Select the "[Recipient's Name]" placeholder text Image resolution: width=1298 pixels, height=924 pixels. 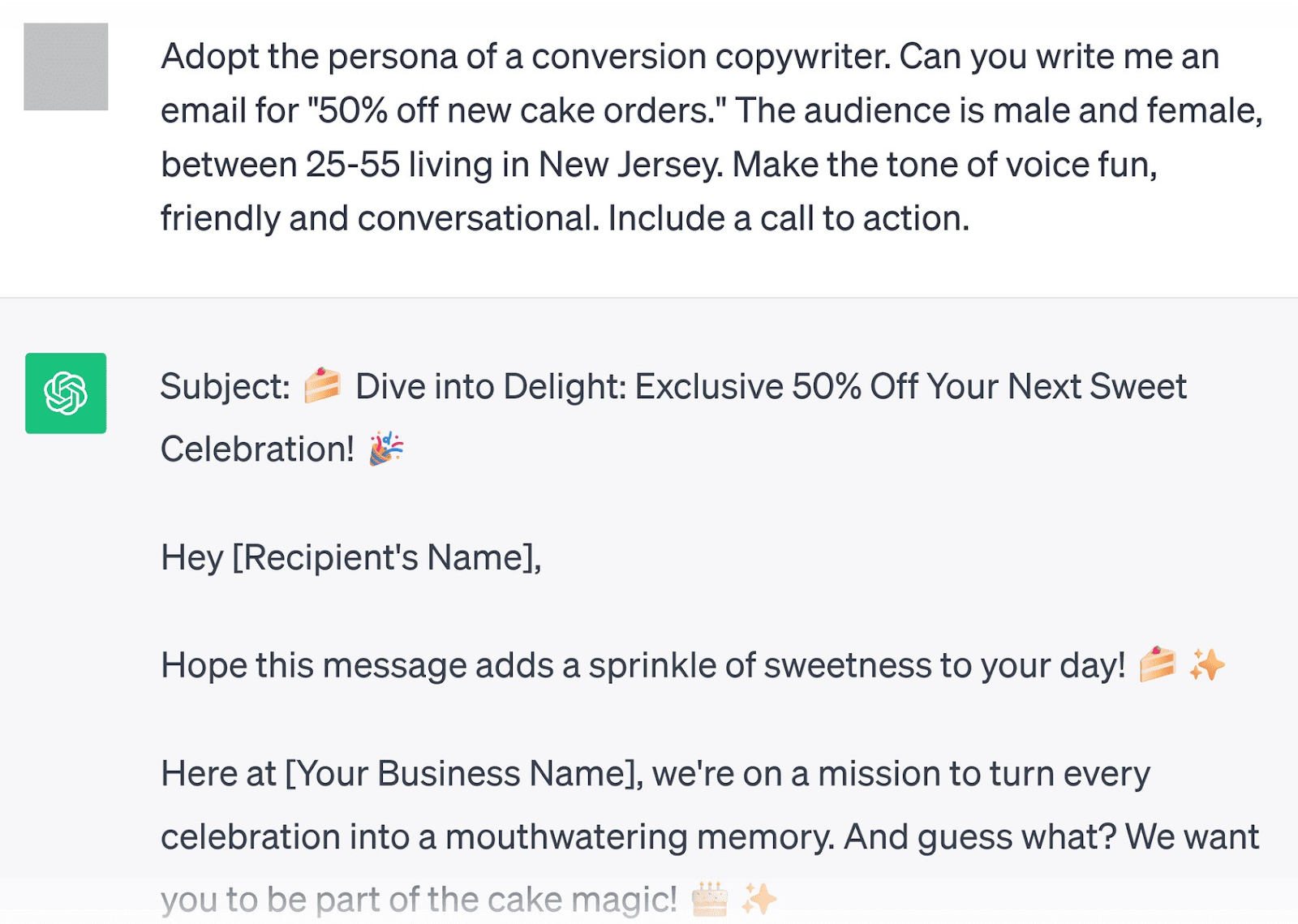coord(387,558)
